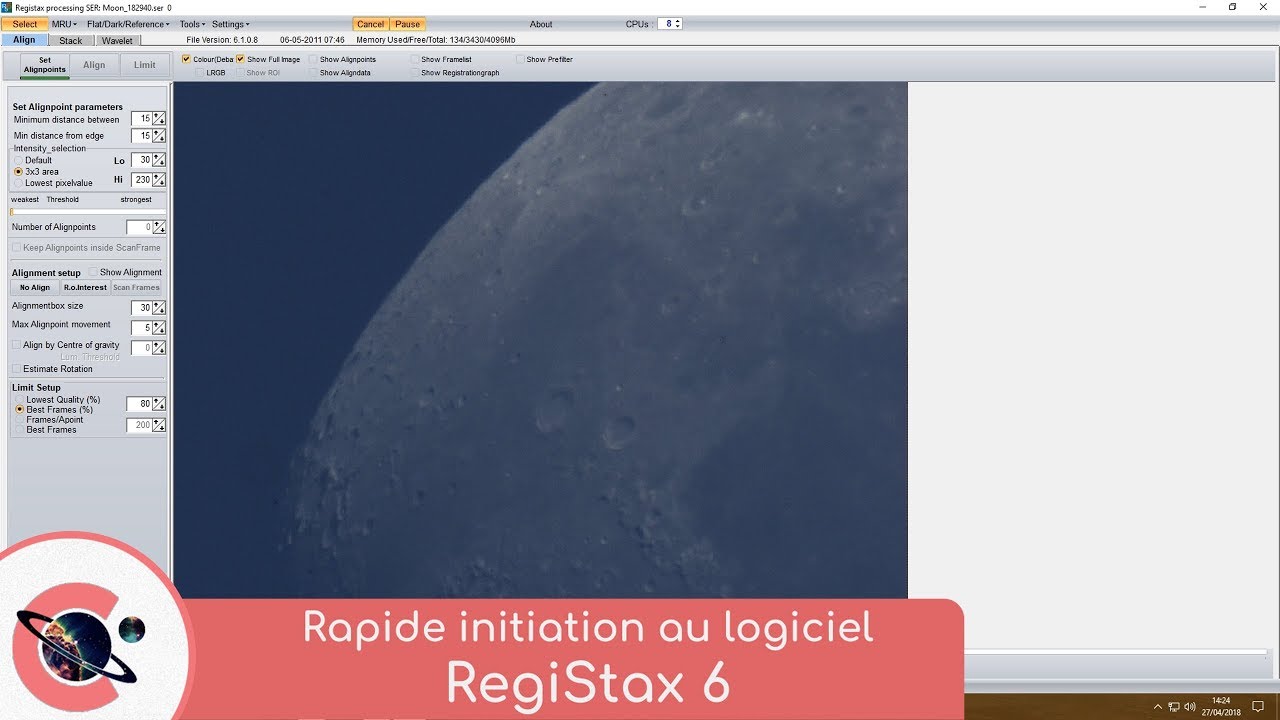
Task: Click the 06-05-2011 07:46 date text
Action: pos(312,40)
